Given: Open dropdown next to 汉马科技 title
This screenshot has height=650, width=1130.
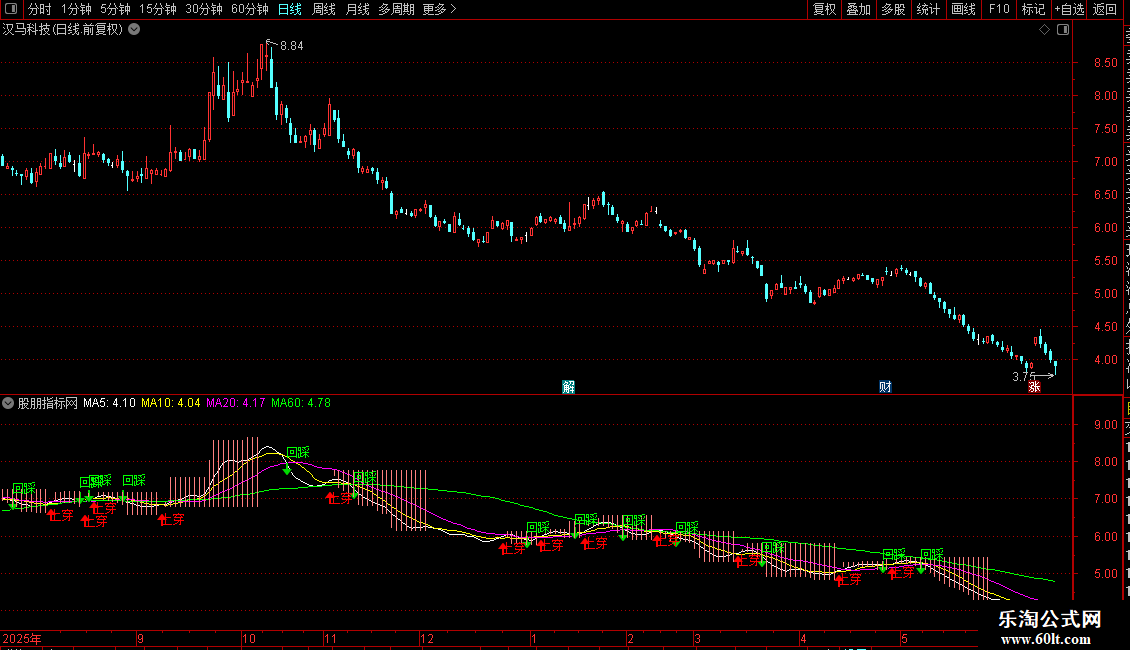Looking at the screenshot, I should [x=134, y=30].
